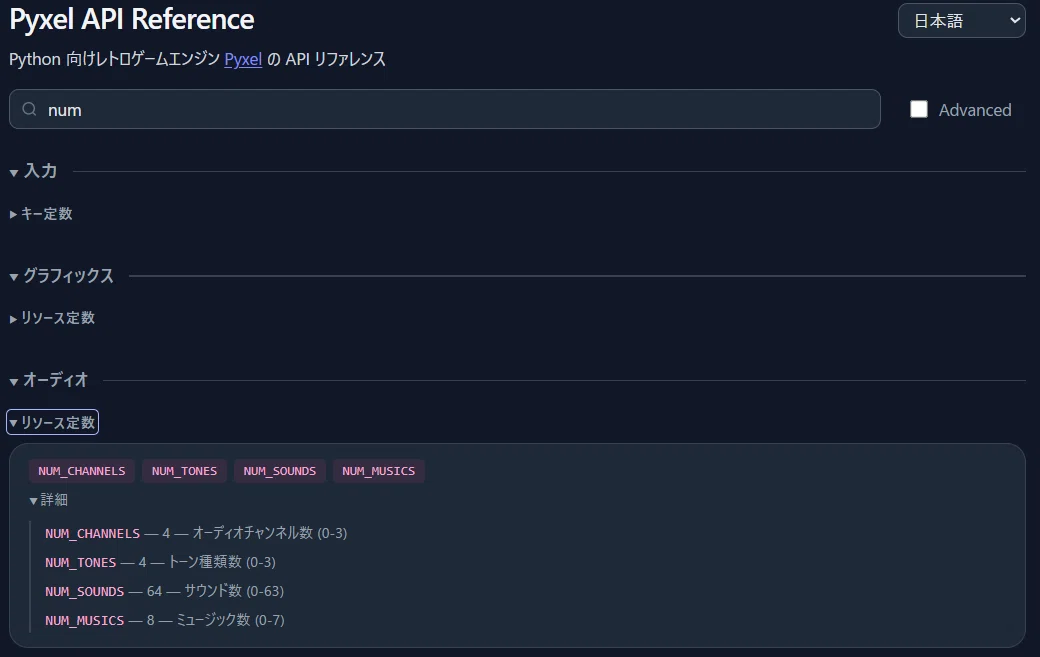1040x657 pixels.
Task: Expand the キー定数 group
Action: pos(40,213)
